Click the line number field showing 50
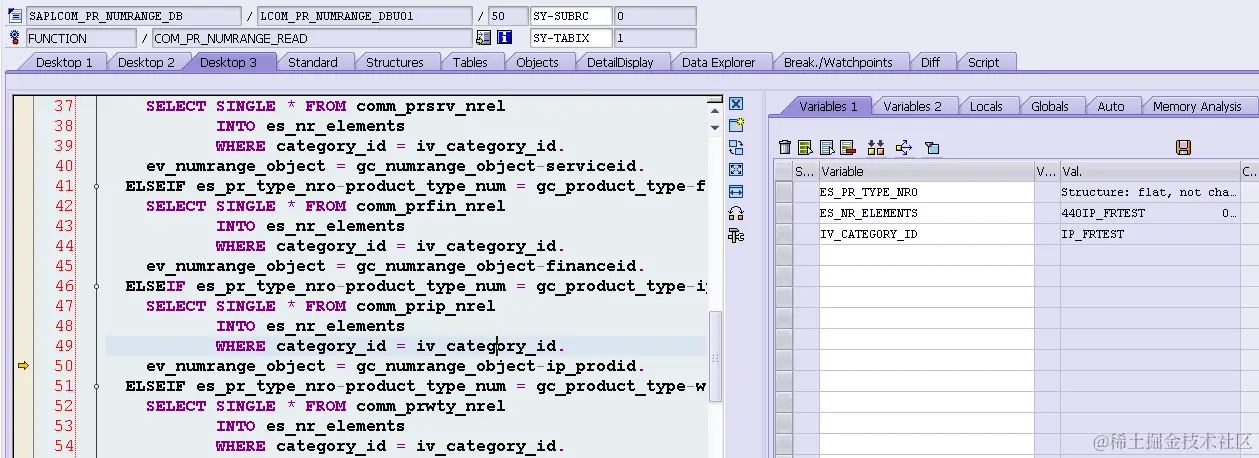Viewport: 1259px width, 458px height. [508, 16]
